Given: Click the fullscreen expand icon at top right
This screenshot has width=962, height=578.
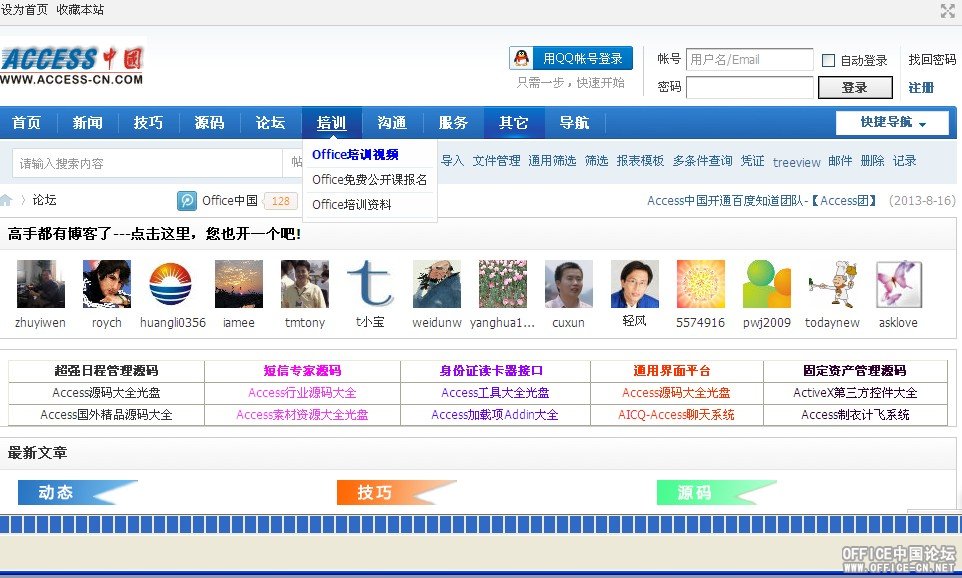Looking at the screenshot, I should [947, 10].
